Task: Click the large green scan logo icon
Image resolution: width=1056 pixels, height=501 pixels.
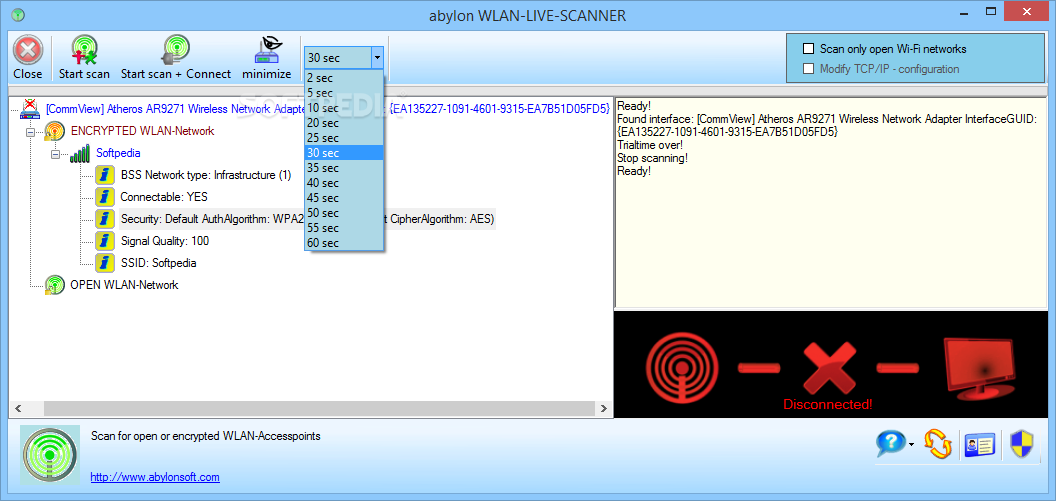Action: pos(48,455)
